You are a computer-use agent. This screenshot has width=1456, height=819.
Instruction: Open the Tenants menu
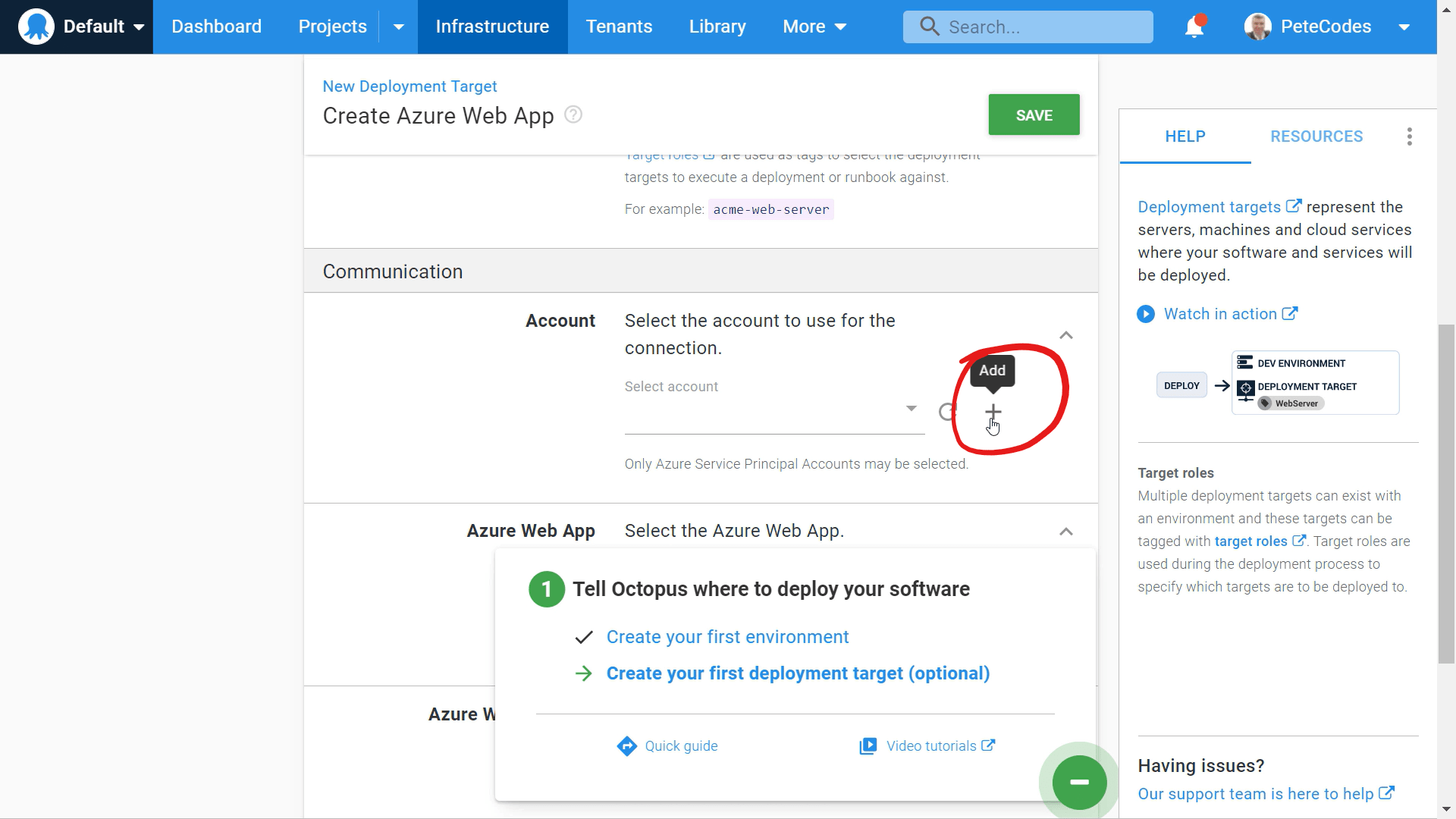click(619, 27)
